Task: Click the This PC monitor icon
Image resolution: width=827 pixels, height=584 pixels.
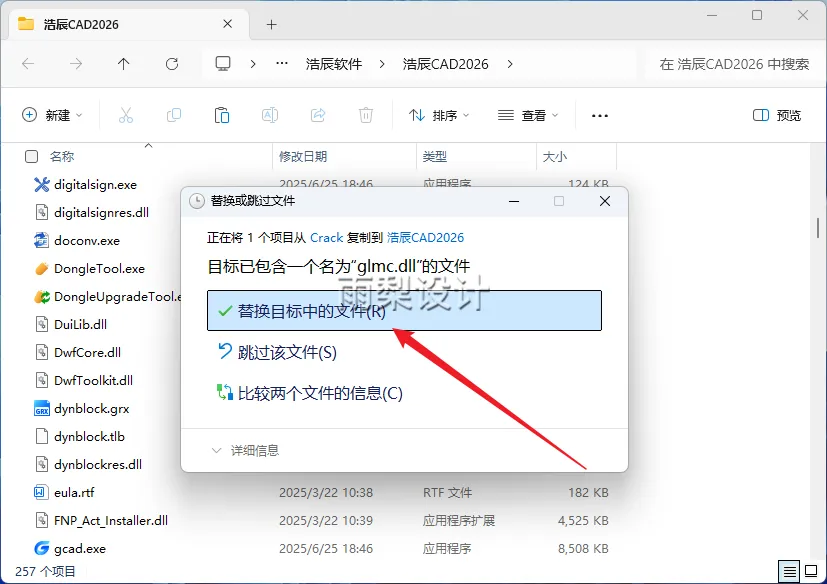Action: click(223, 64)
